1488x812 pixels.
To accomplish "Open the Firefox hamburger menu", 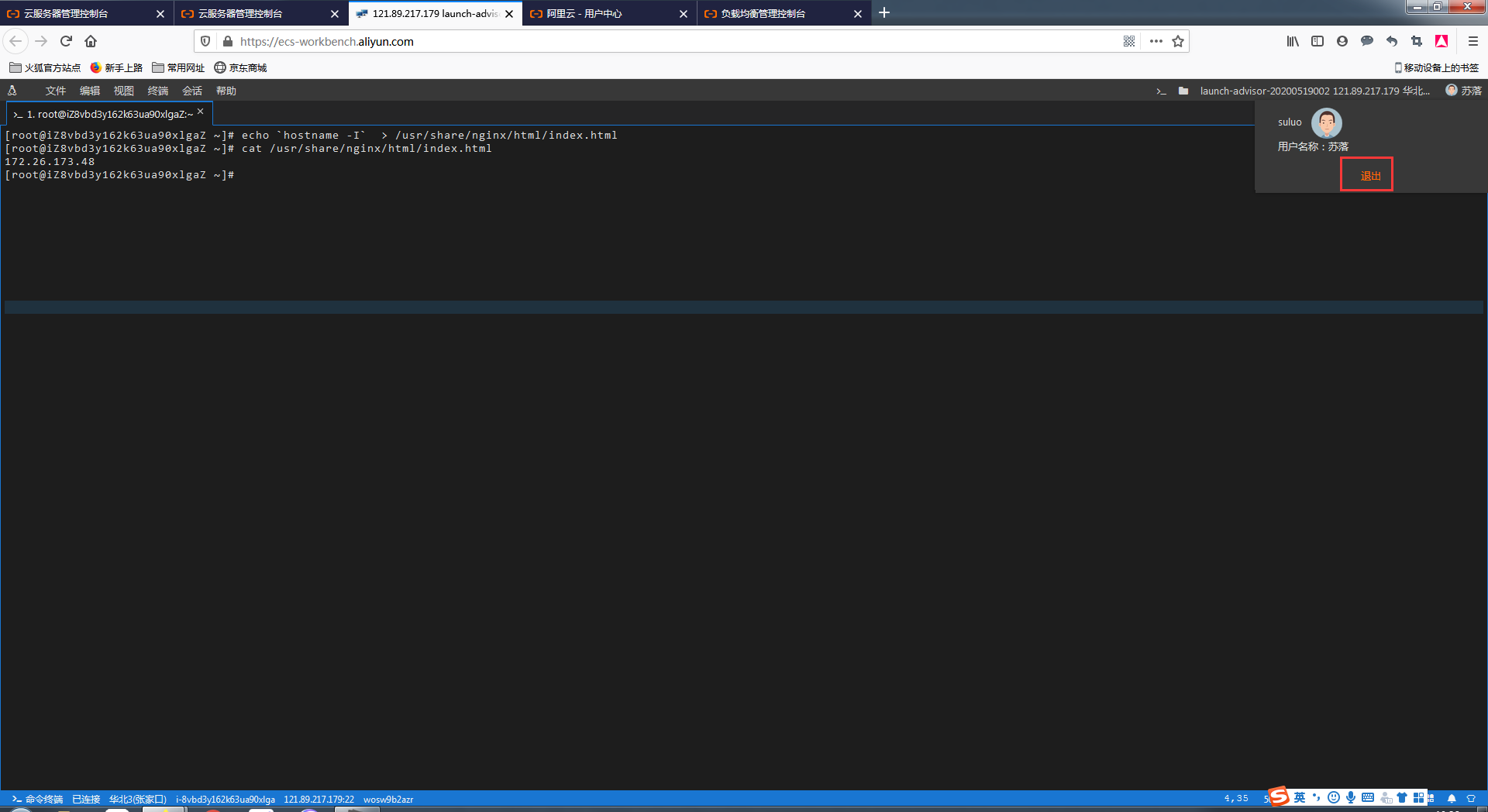I will pos(1472,42).
